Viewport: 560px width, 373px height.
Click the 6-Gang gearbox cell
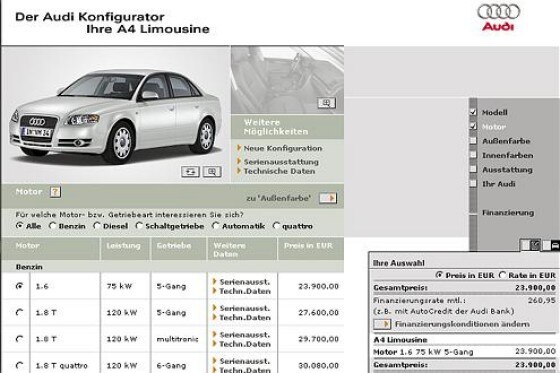click(171, 365)
